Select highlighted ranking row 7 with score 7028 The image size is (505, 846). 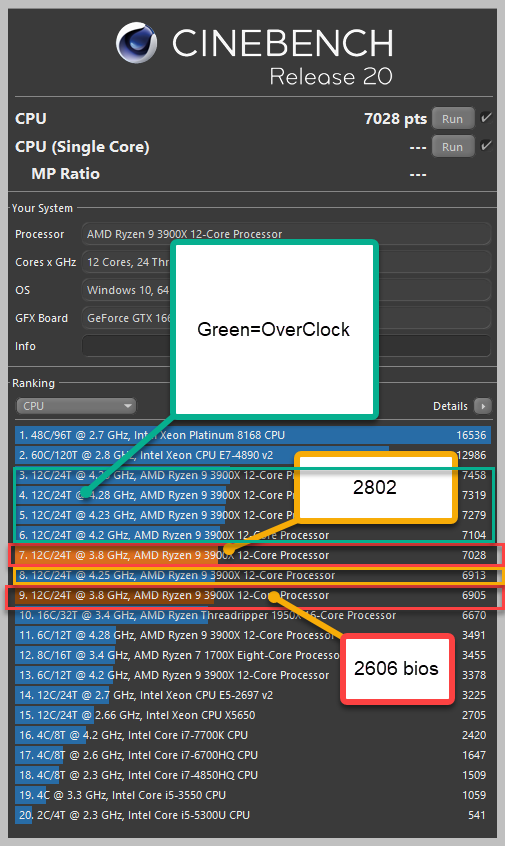coord(253,555)
